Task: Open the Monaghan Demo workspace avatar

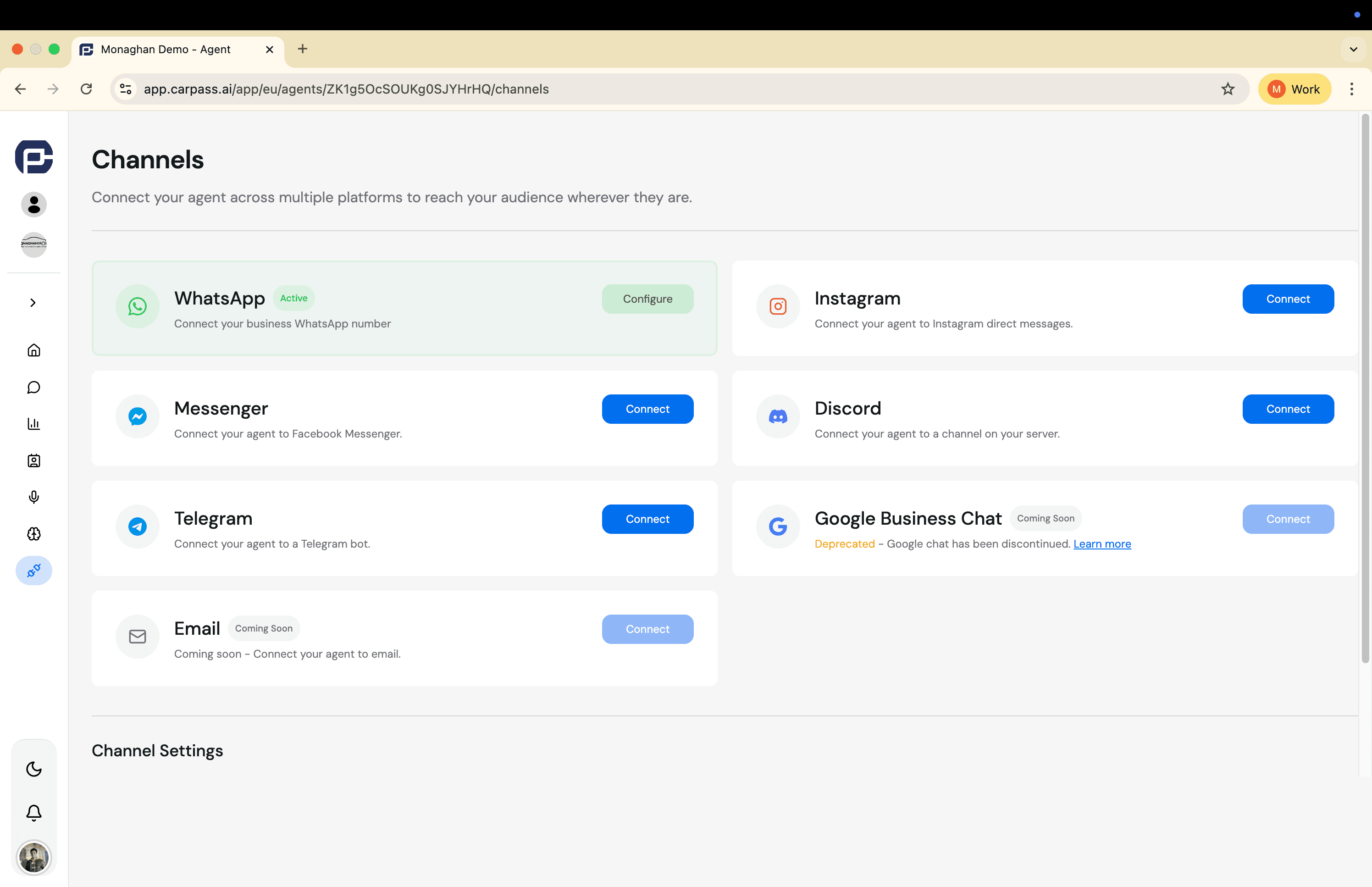Action: tap(33, 244)
